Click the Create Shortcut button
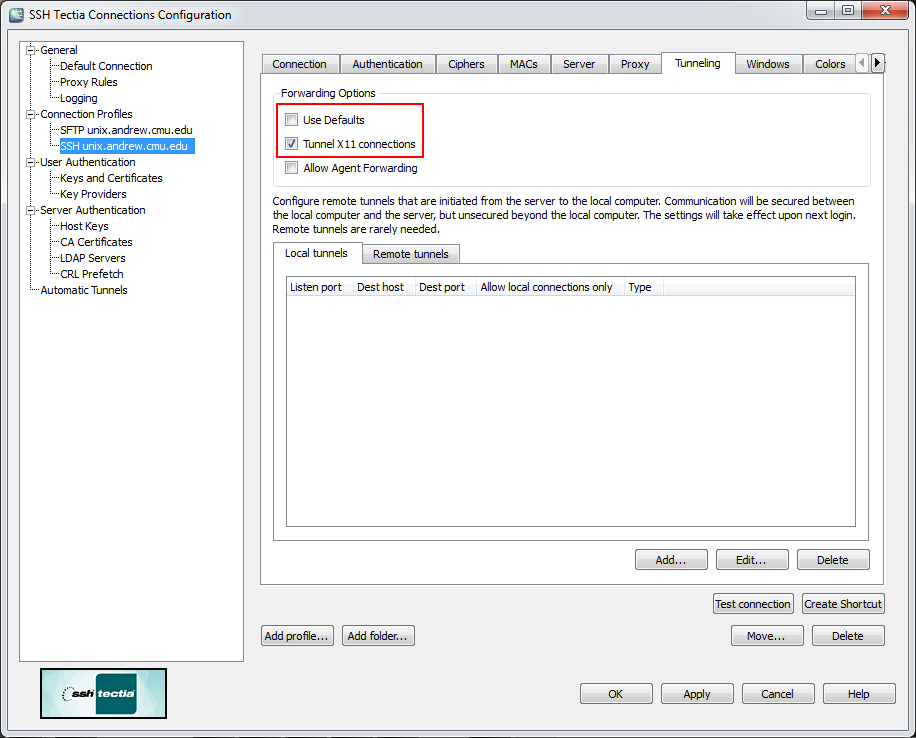Screen dimensions: 916x738 point(843,604)
